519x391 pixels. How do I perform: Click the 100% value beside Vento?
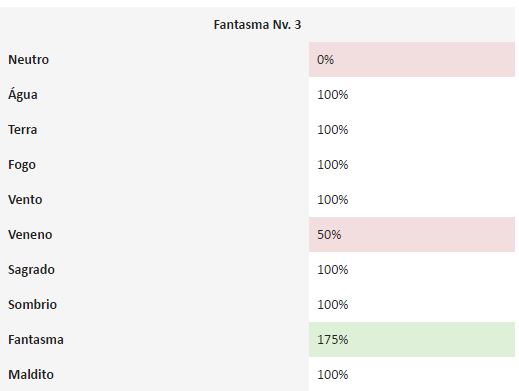(x=332, y=200)
